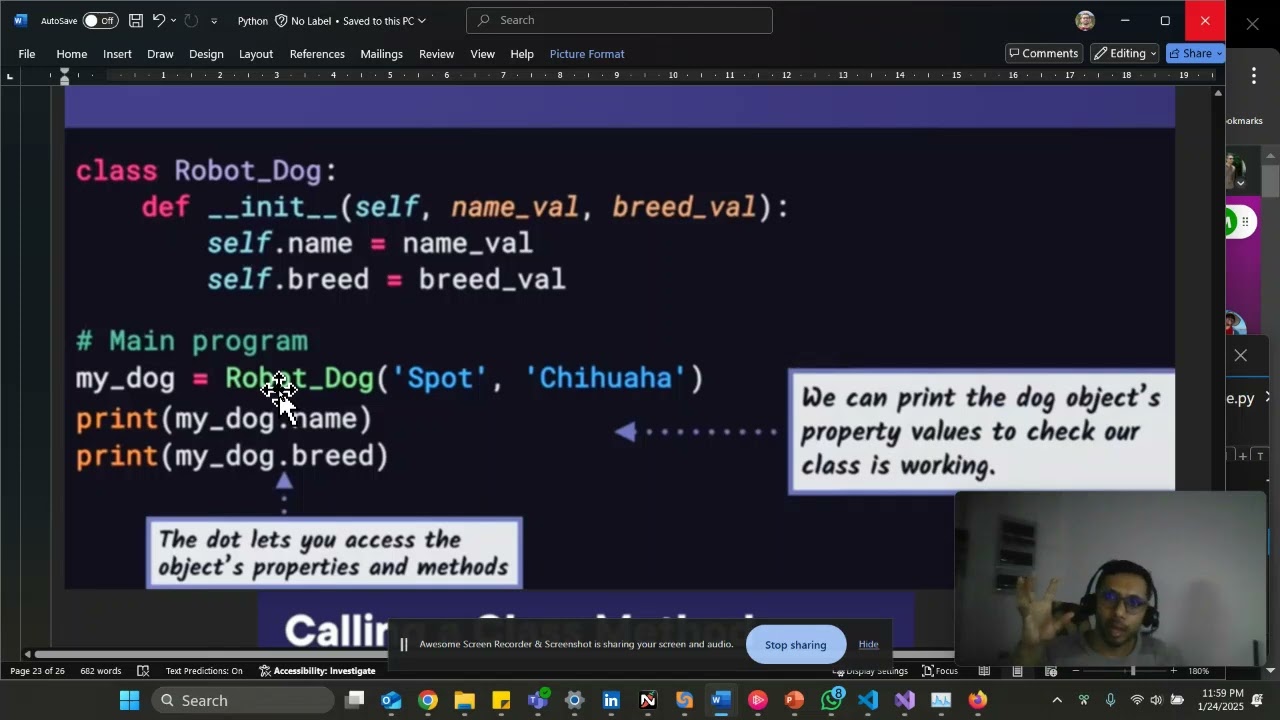Click Accessibility: Investigate in status bar
The height and width of the screenshot is (720, 1280).
click(317, 671)
